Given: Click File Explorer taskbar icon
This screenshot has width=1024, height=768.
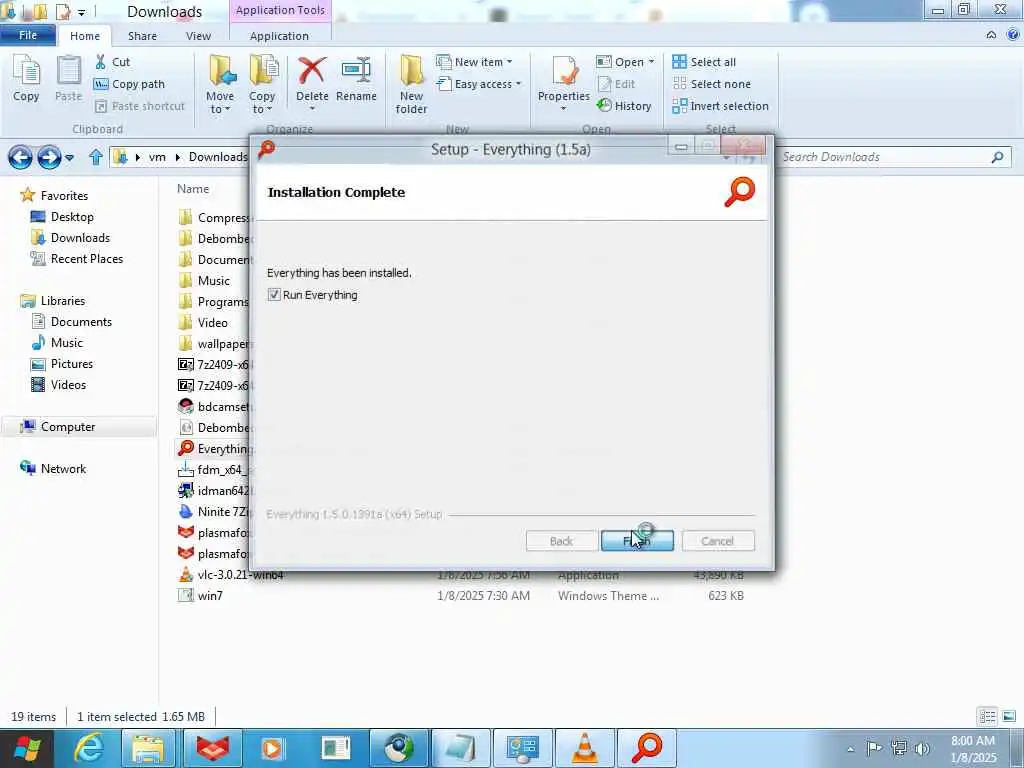Looking at the screenshot, I should (148, 748).
